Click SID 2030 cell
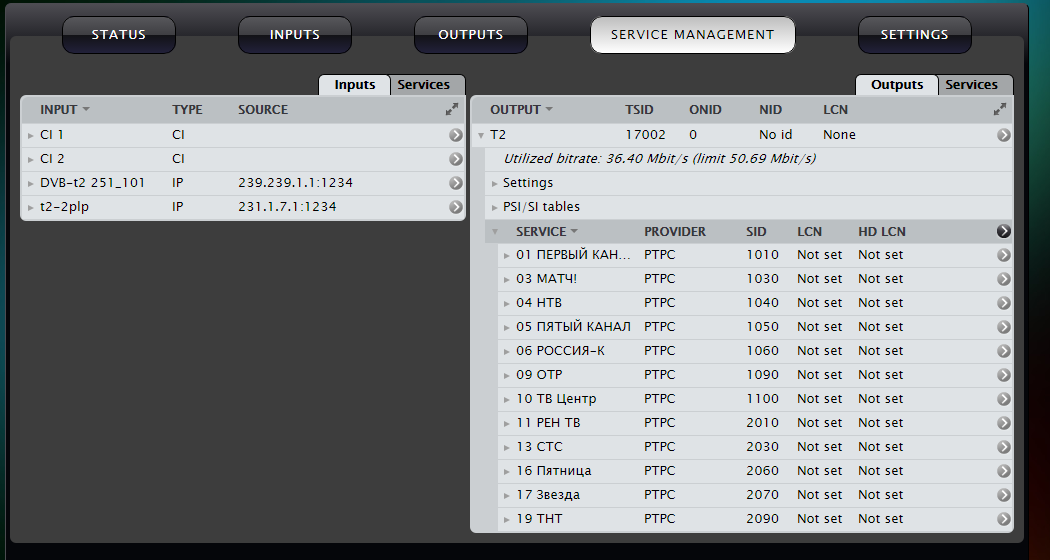The image size is (1050, 560). (763, 446)
